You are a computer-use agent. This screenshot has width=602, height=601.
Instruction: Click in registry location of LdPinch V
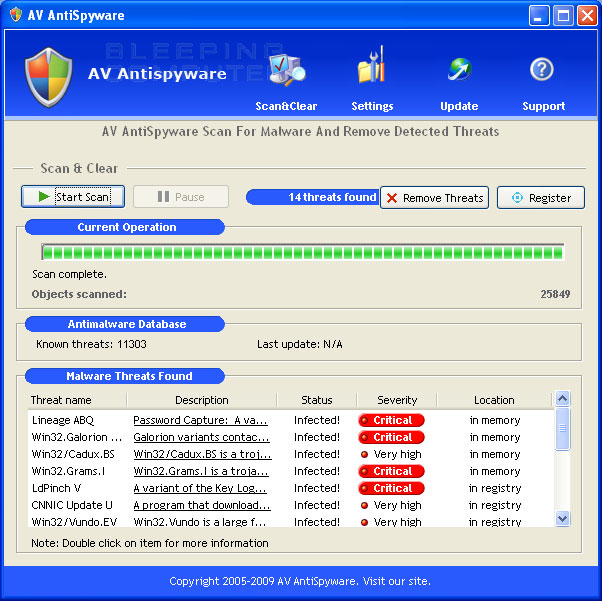click(x=495, y=488)
